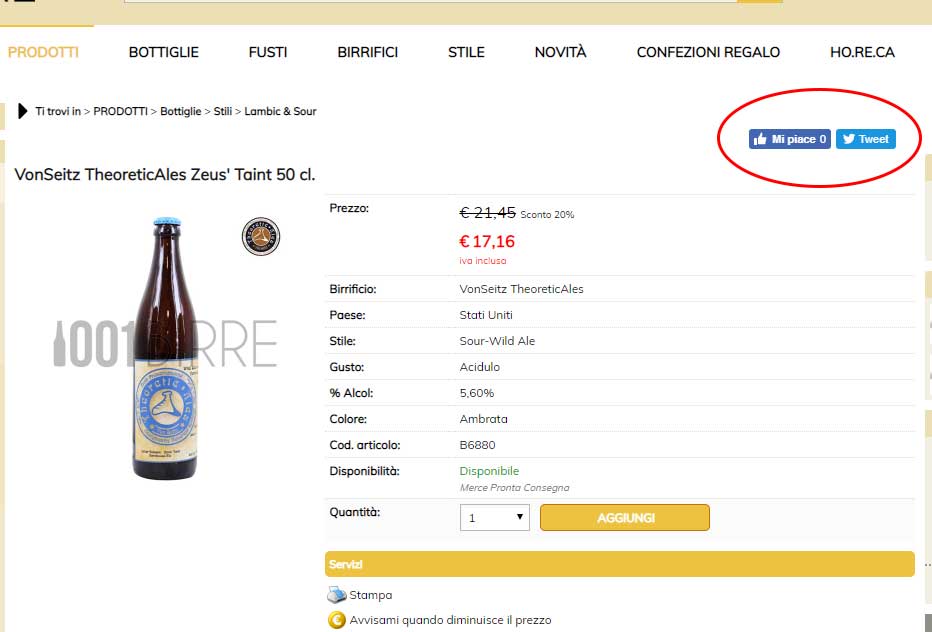Image resolution: width=932 pixels, height=632 pixels.
Task: Click the Twitter Tweet button
Action: click(x=866, y=139)
